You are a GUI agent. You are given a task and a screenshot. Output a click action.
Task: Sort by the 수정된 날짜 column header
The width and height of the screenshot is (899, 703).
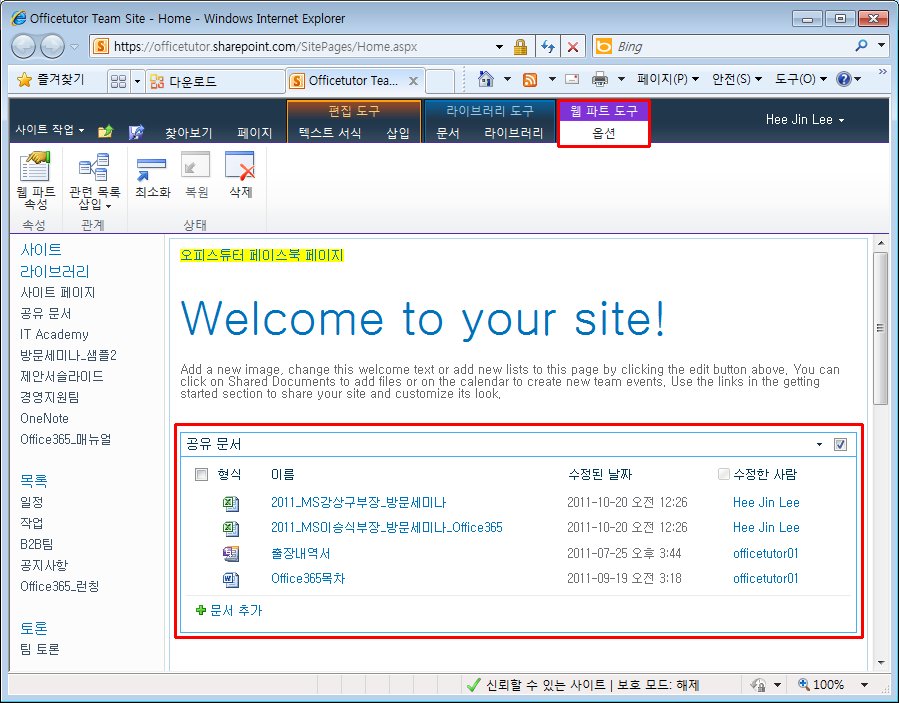[600, 474]
